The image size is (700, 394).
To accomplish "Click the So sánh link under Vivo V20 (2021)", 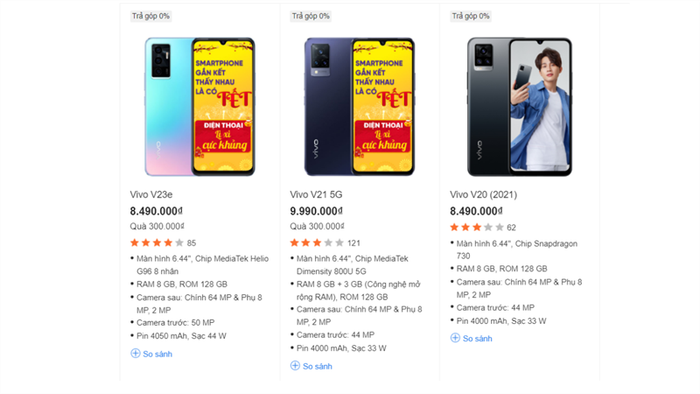I will (x=477, y=339).
